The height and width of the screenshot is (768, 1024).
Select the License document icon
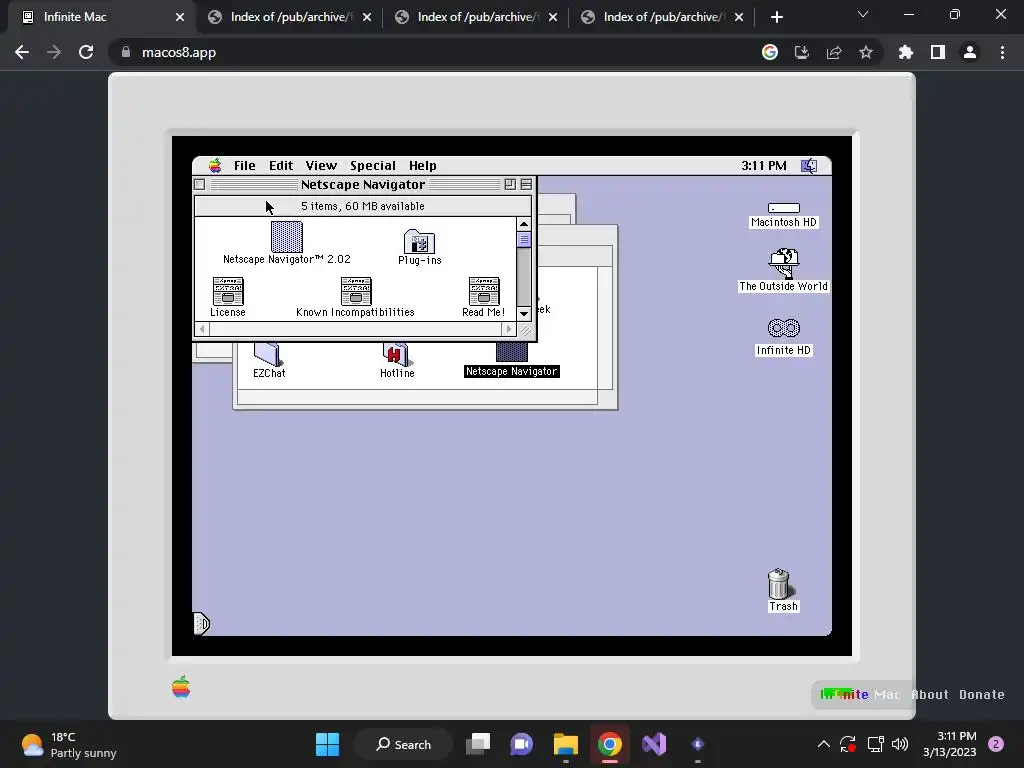tap(228, 291)
